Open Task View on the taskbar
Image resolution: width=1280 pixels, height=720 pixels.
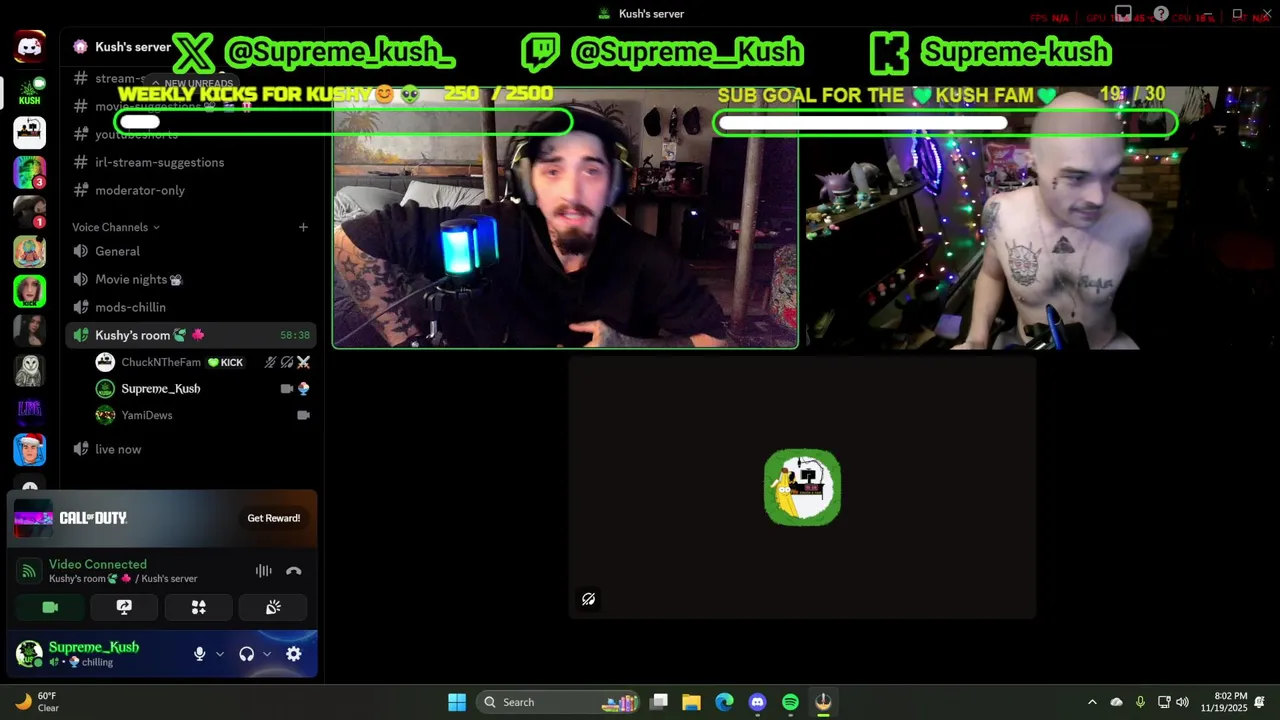658,702
